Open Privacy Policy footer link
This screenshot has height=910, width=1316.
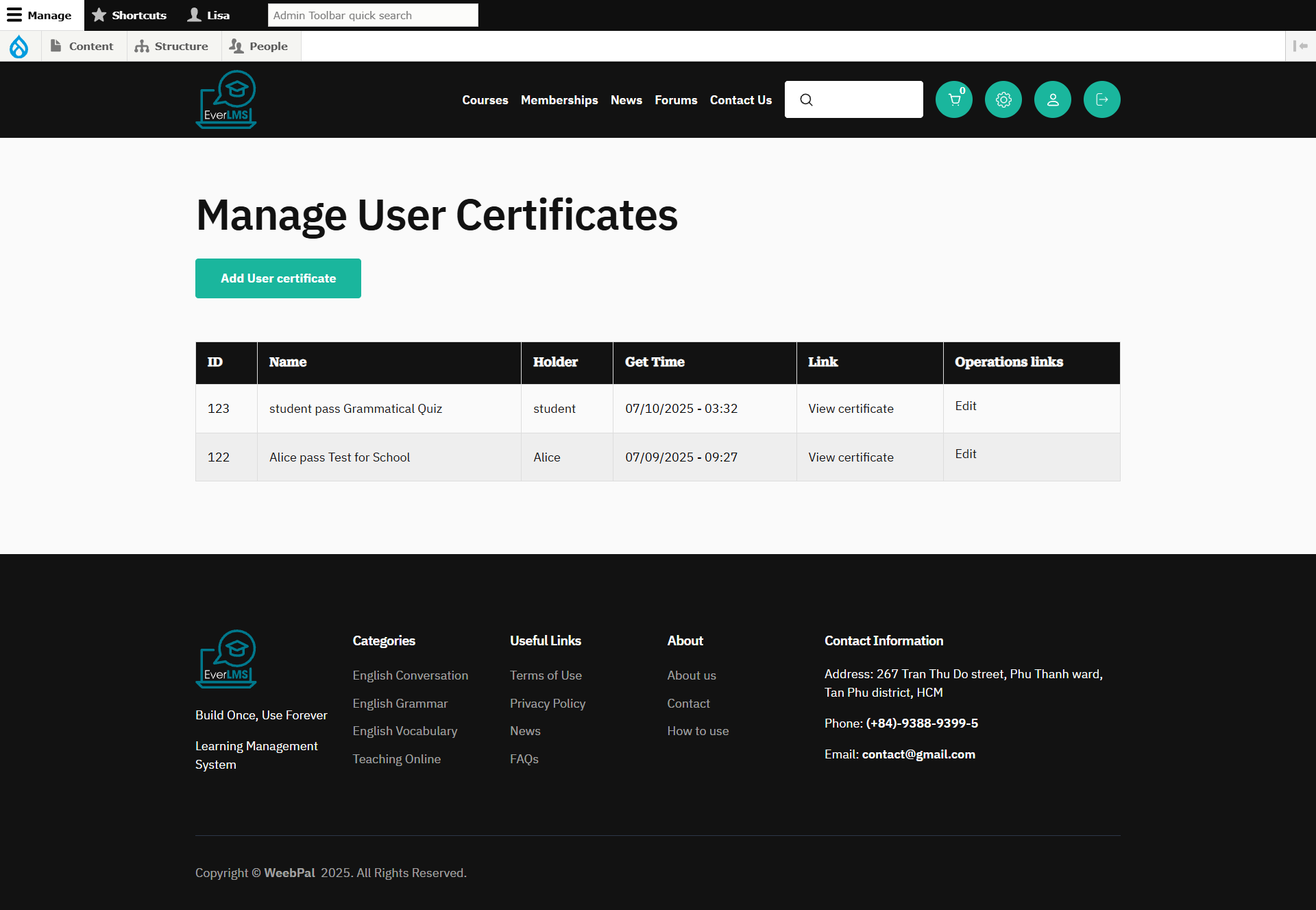(x=547, y=704)
